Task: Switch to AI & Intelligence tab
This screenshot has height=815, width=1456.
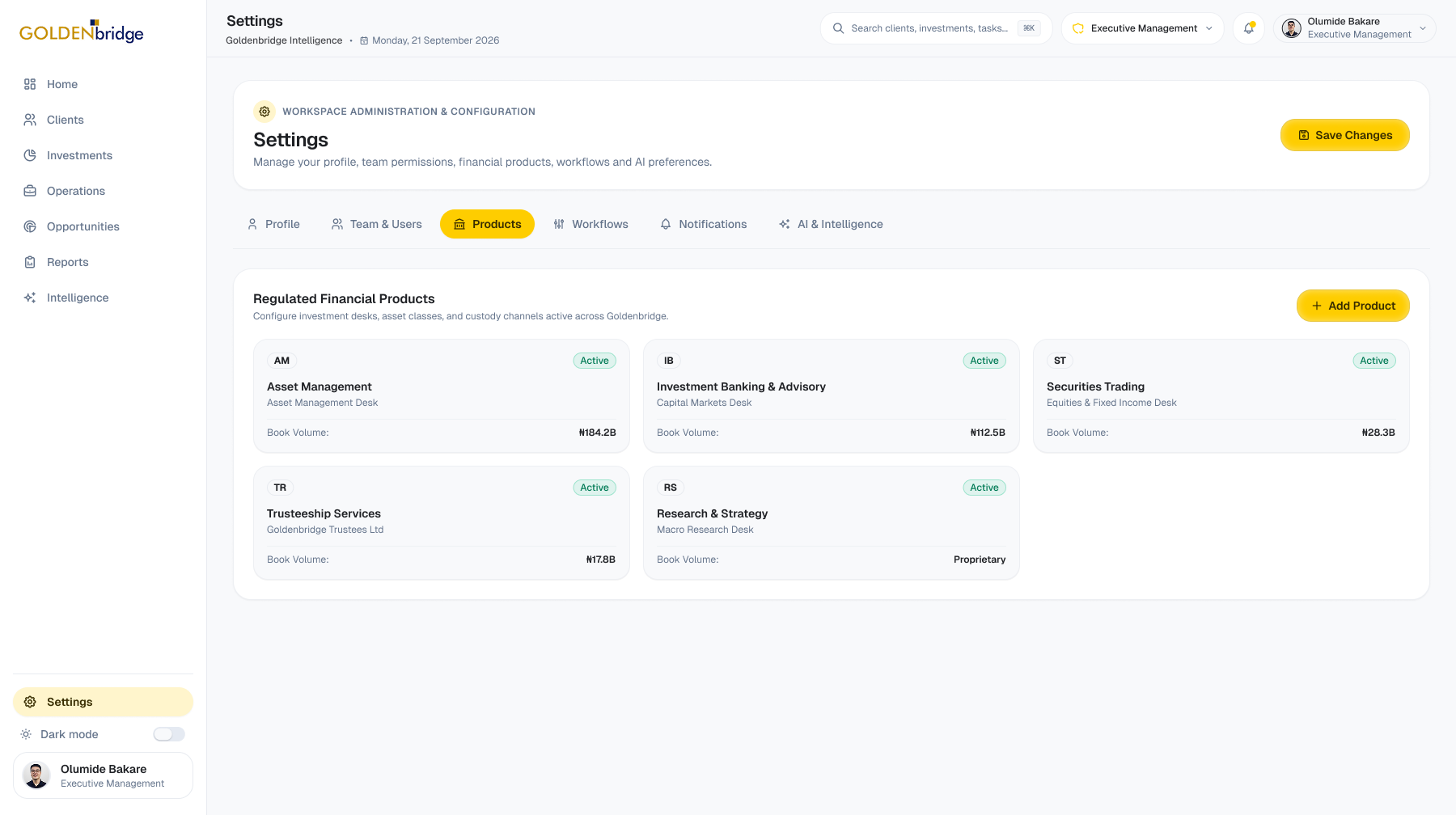Action: (x=831, y=224)
